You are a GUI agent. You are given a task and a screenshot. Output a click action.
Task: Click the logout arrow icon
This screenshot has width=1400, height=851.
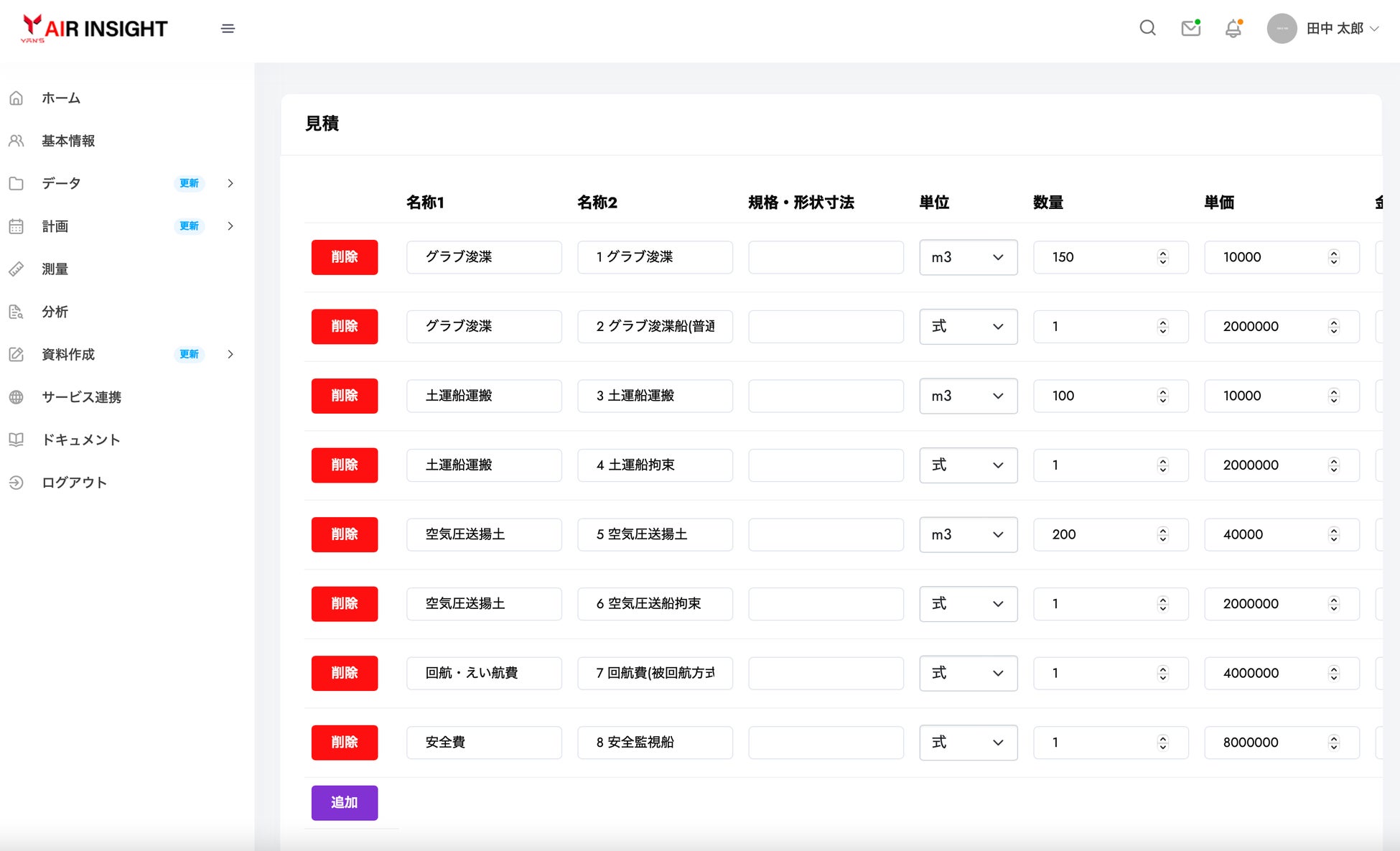tap(17, 483)
